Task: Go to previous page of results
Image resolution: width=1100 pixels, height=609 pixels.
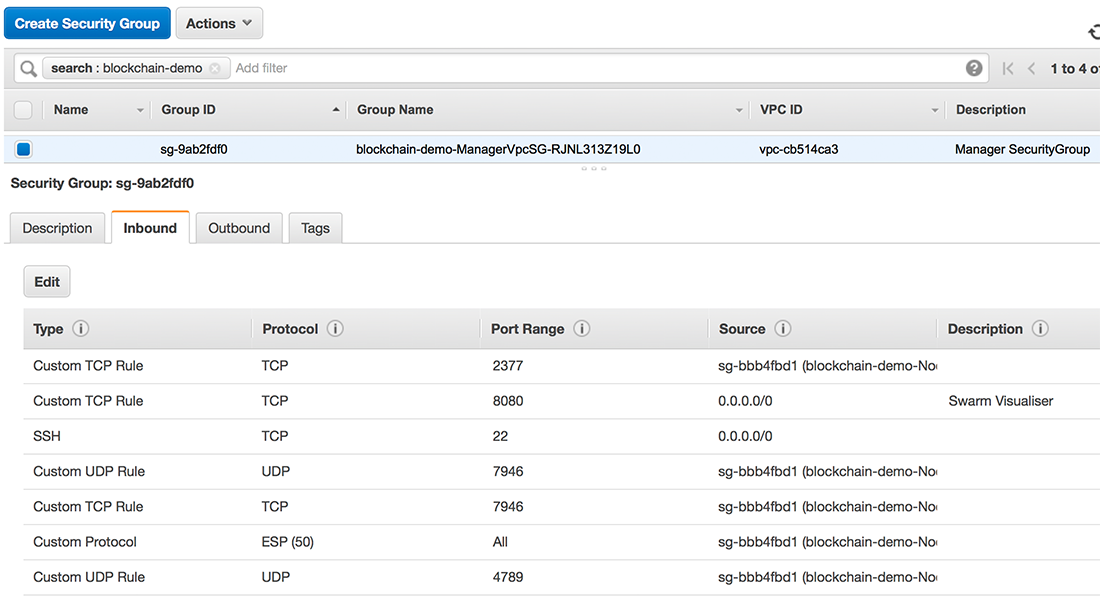Action: click(1031, 69)
